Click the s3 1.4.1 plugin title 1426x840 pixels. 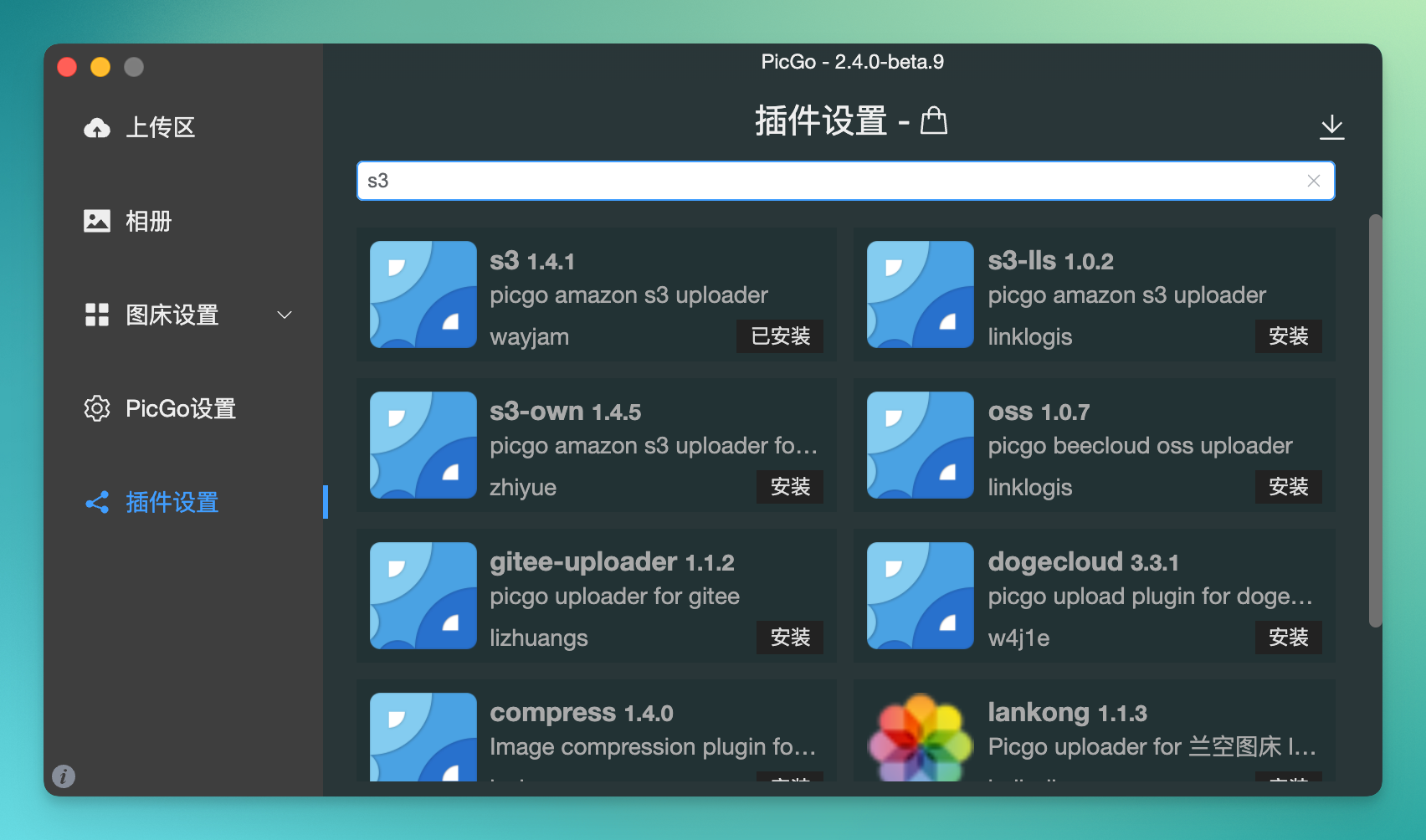click(x=532, y=261)
